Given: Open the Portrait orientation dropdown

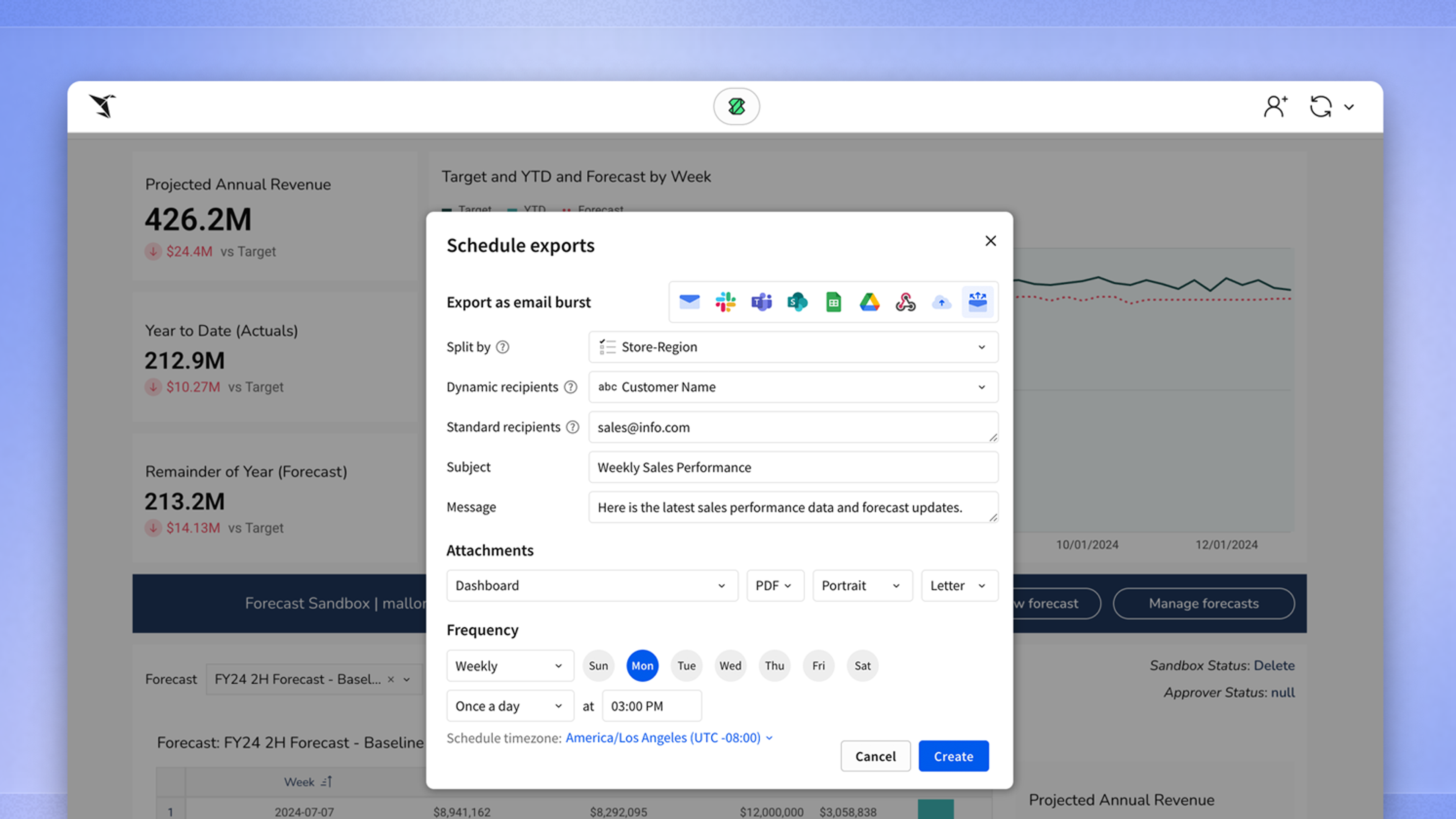Looking at the screenshot, I should click(863, 585).
